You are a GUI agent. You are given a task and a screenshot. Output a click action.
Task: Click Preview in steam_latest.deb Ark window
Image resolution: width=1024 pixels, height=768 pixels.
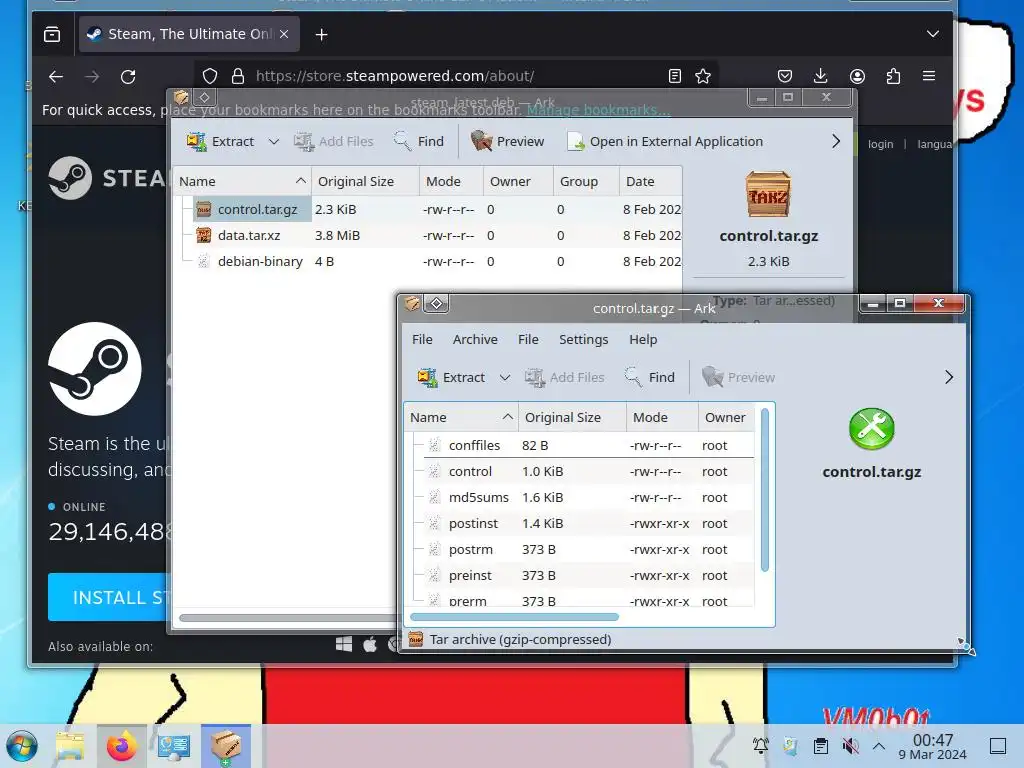point(507,142)
